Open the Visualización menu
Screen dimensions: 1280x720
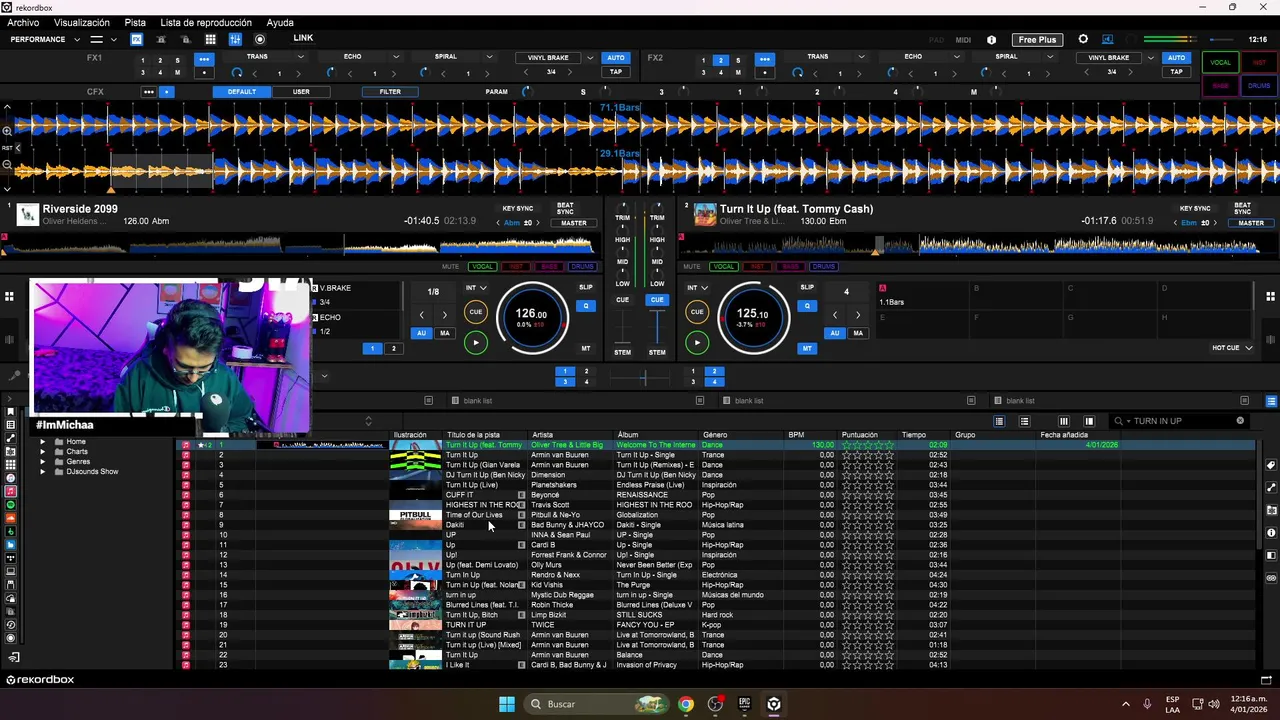click(82, 22)
